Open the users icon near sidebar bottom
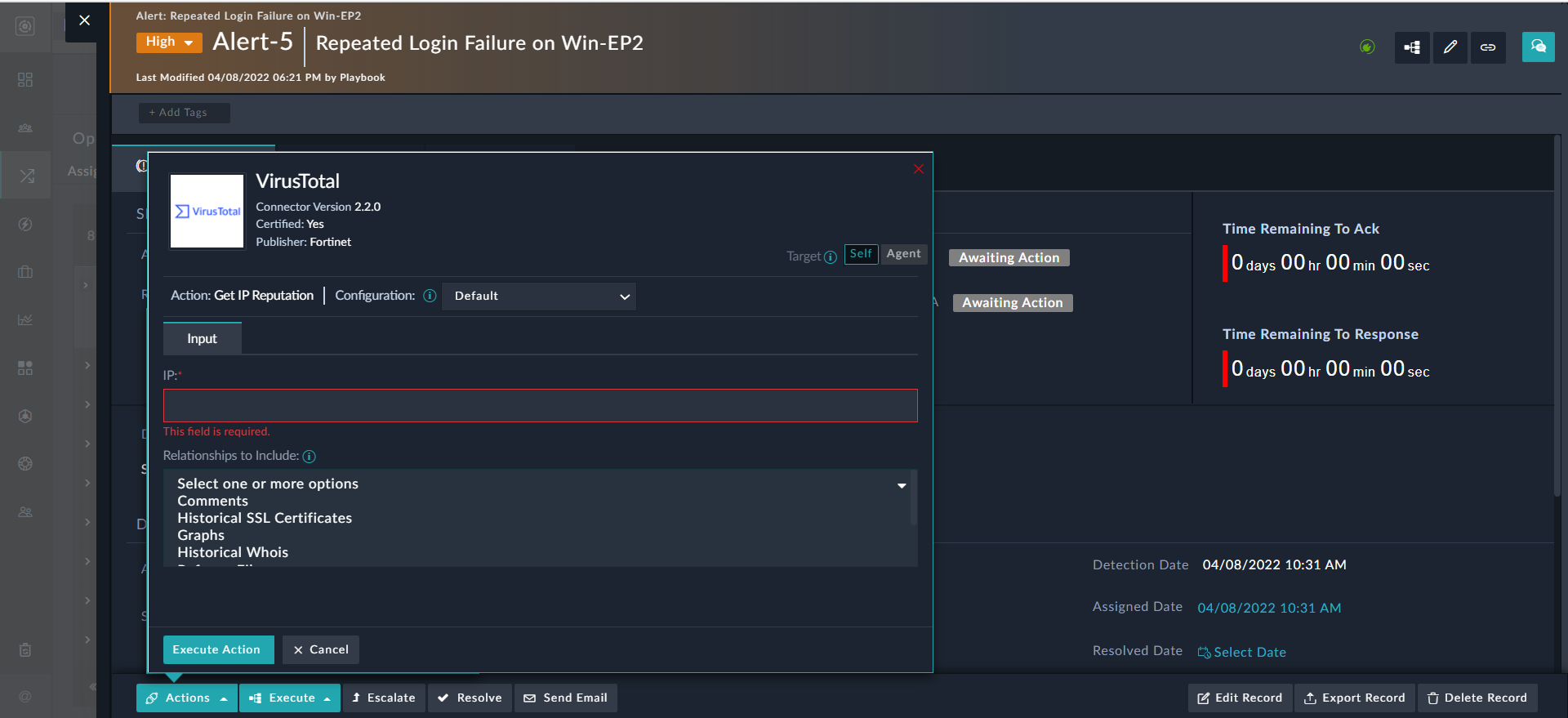The image size is (1568, 718). (25, 511)
